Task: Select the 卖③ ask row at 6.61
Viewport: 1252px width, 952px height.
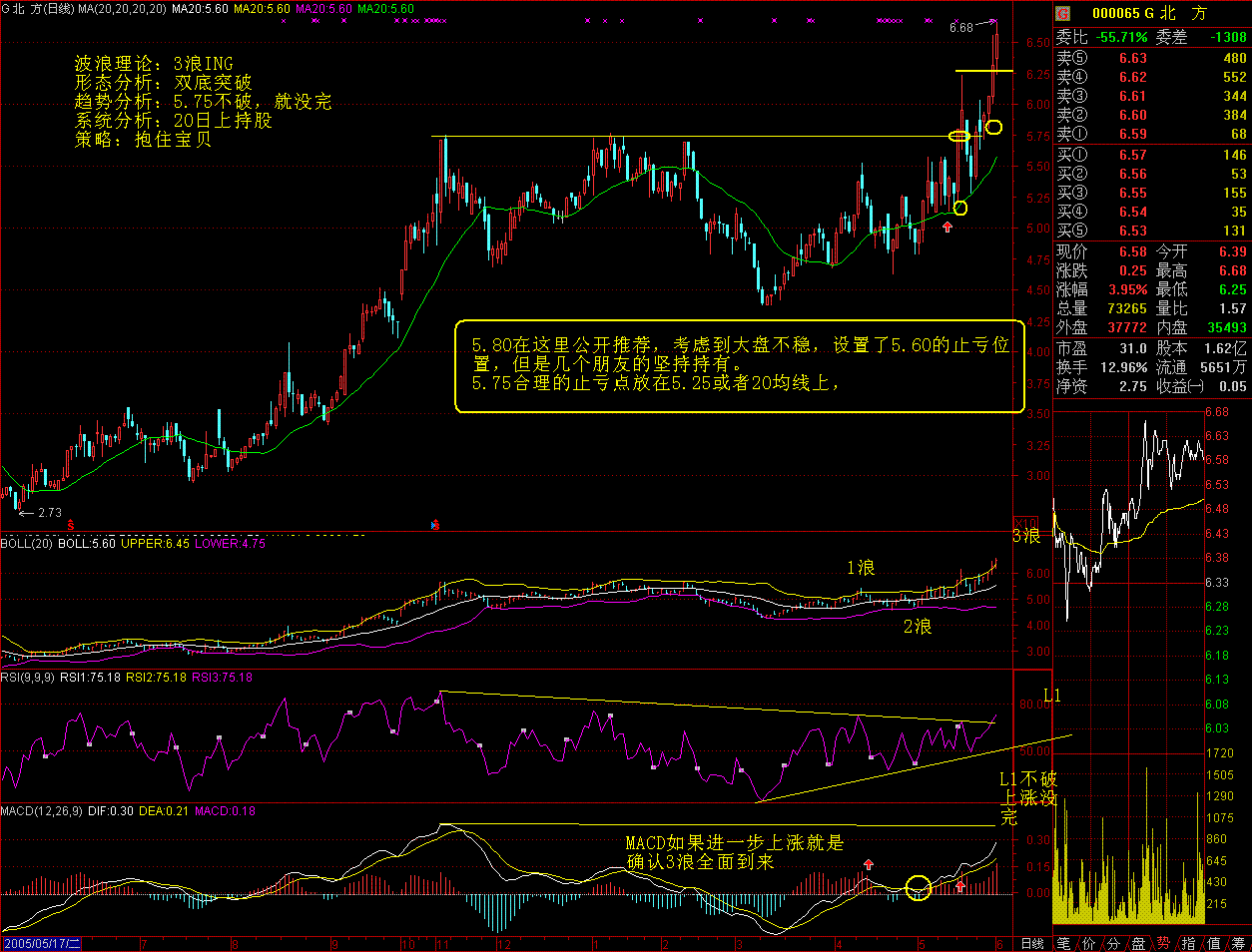Action: [x=1152, y=96]
